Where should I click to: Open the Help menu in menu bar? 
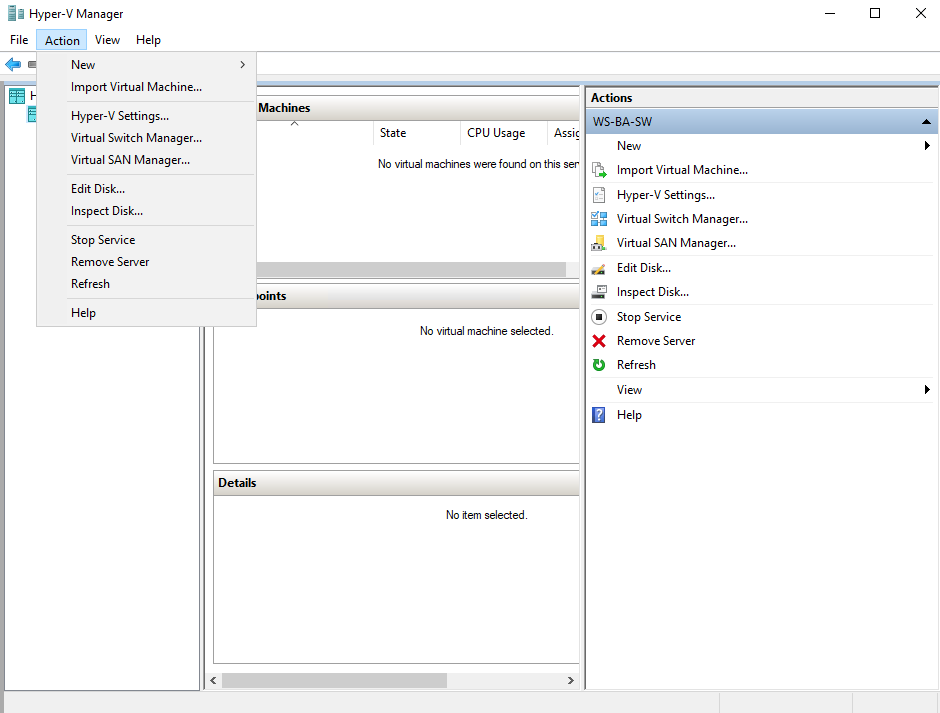click(148, 40)
